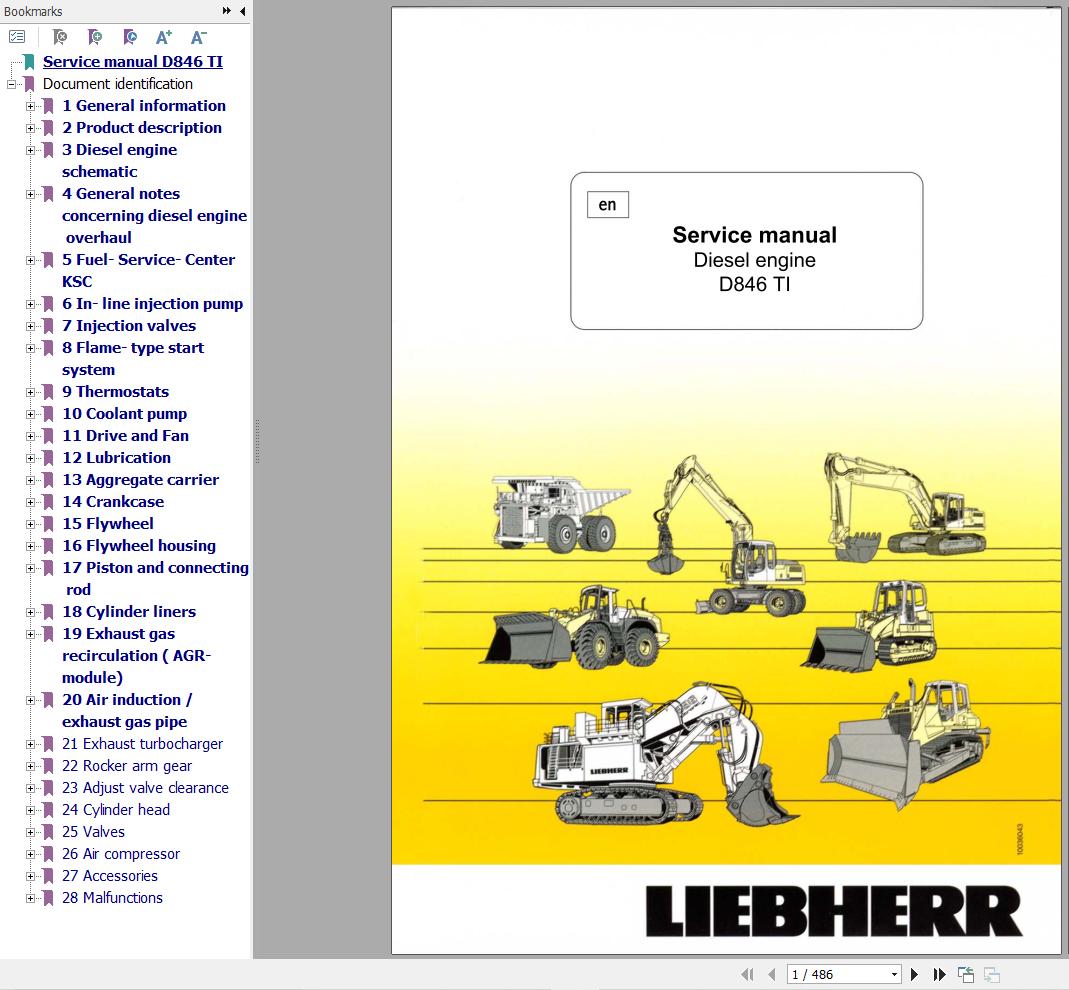Viewport: 1069px width, 990px height.
Task: Open bookmark 4 General notes concerning diesel engine overhaul
Action: 155,215
